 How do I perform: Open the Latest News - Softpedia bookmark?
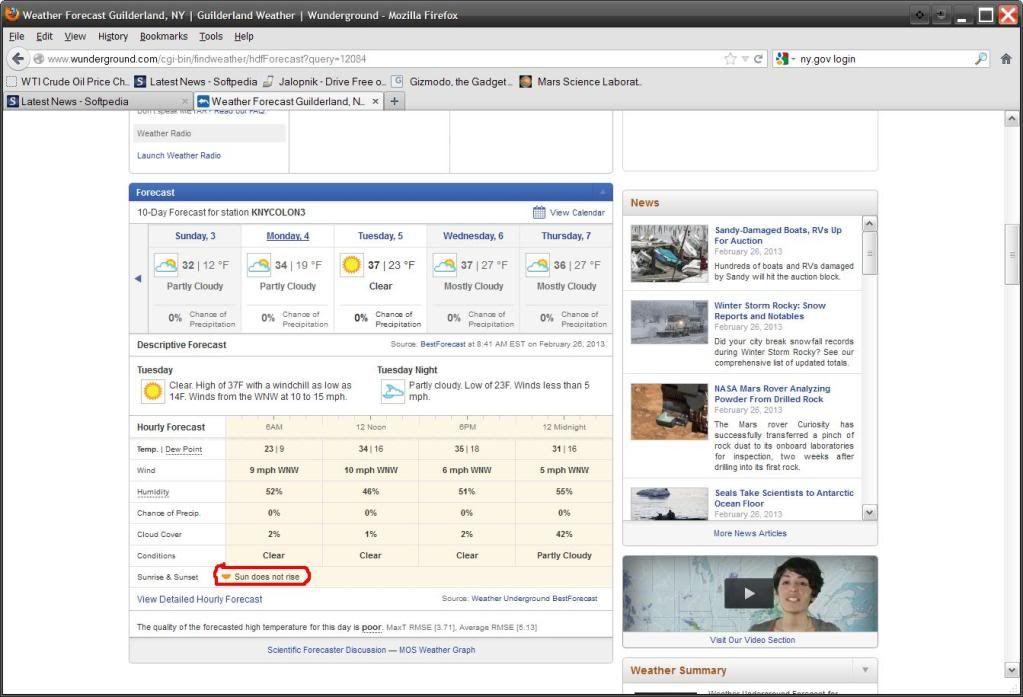click(x=196, y=82)
